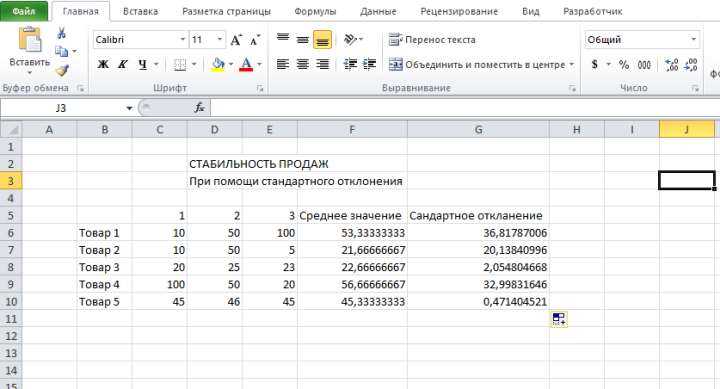The width and height of the screenshot is (720, 389).
Task: Click the insert function fx button
Action: pos(199,108)
